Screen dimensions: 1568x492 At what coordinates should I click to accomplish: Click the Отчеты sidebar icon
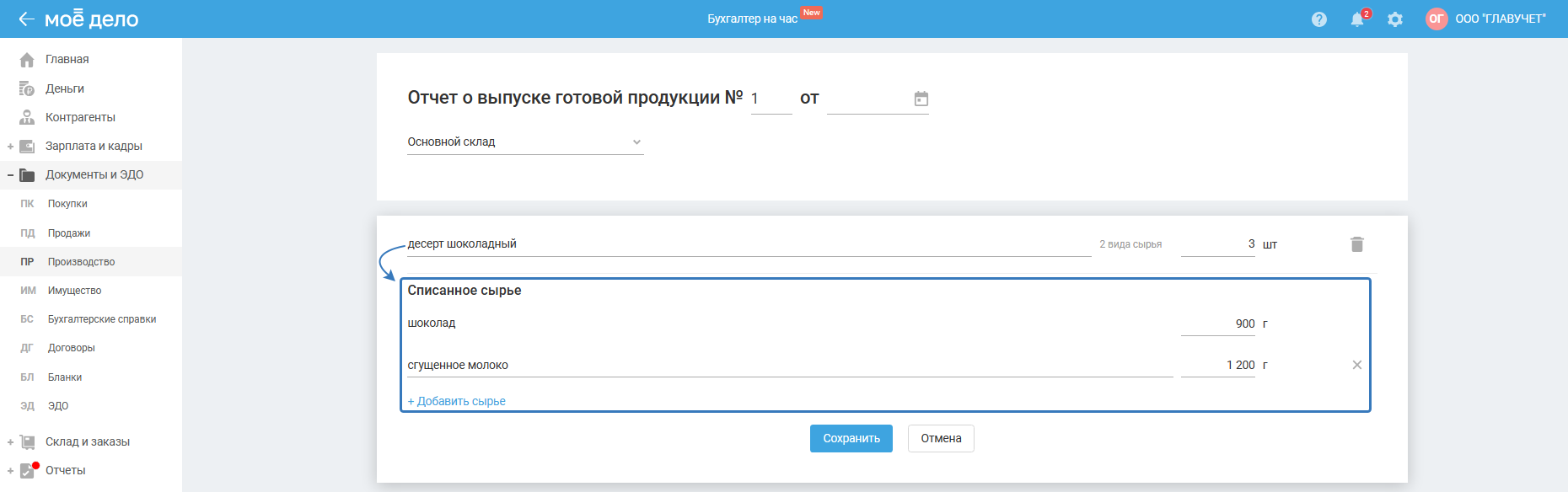click(28, 470)
